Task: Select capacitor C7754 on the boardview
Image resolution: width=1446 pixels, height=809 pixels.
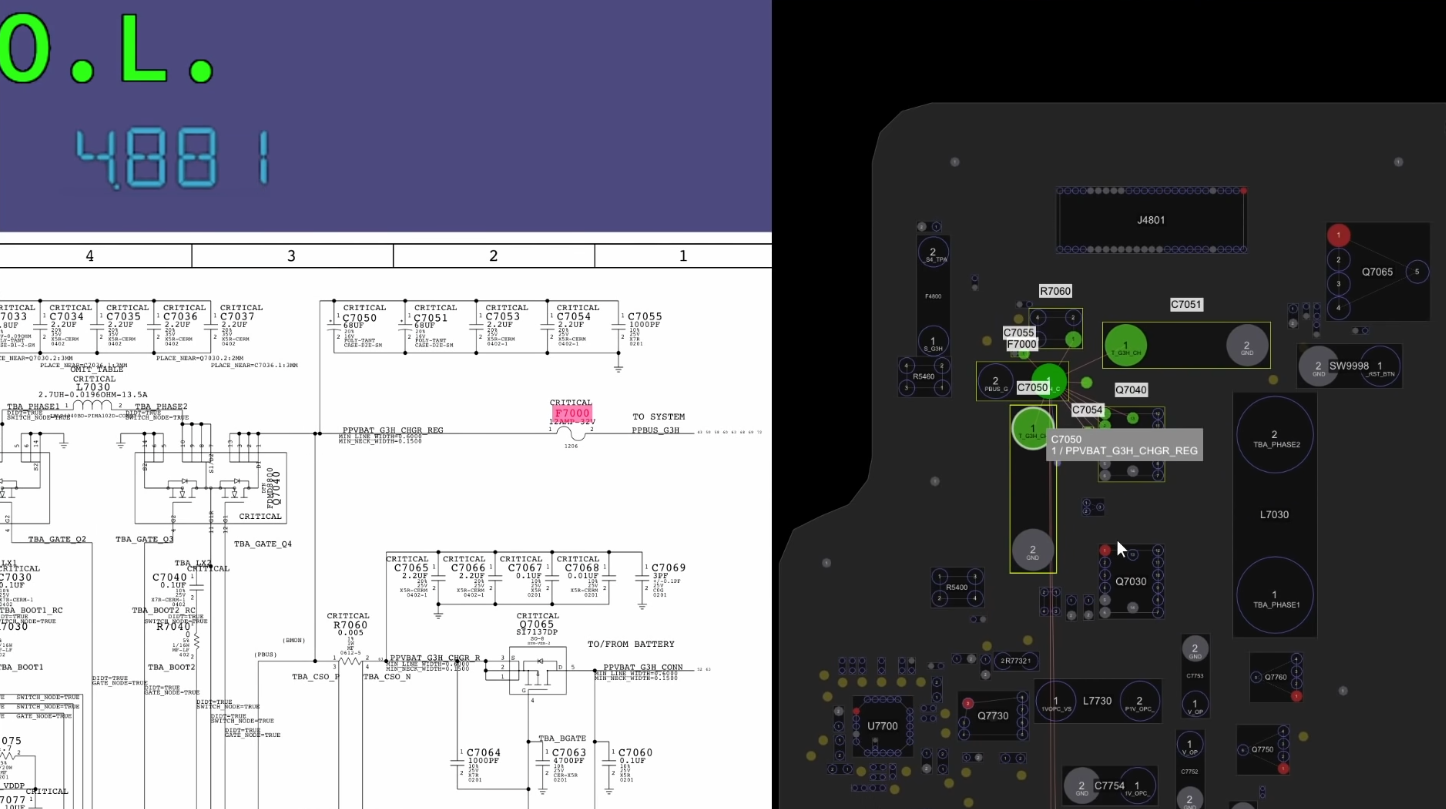Action: pos(1109,786)
